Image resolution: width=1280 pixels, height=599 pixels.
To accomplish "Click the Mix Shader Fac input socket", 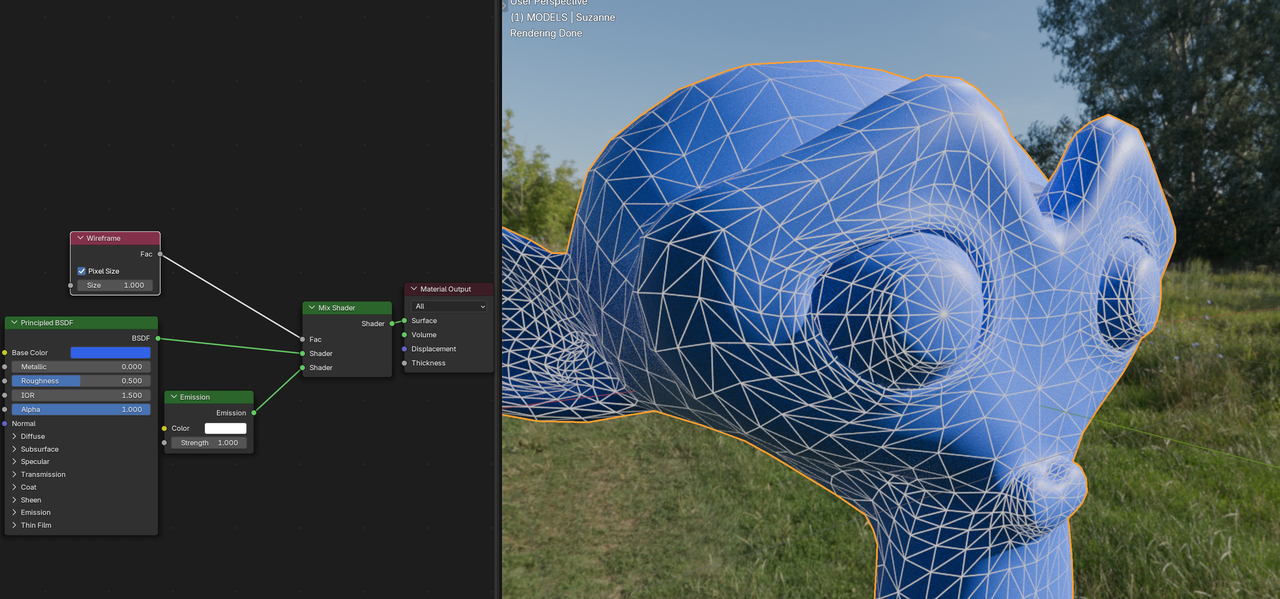I will [302, 339].
